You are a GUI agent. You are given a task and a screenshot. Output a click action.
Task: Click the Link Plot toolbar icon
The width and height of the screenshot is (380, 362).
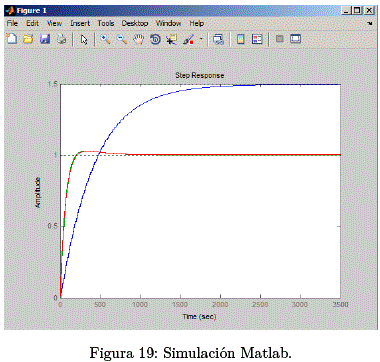pyautogui.click(x=218, y=40)
